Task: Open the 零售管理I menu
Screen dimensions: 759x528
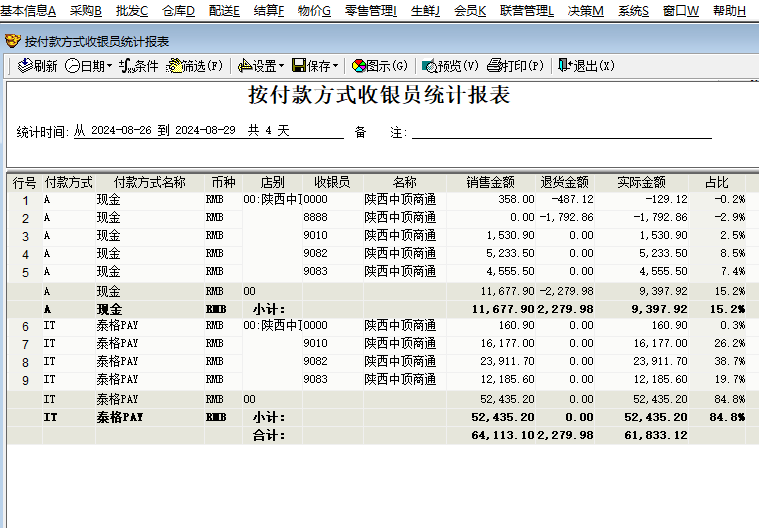Action: pos(370,10)
